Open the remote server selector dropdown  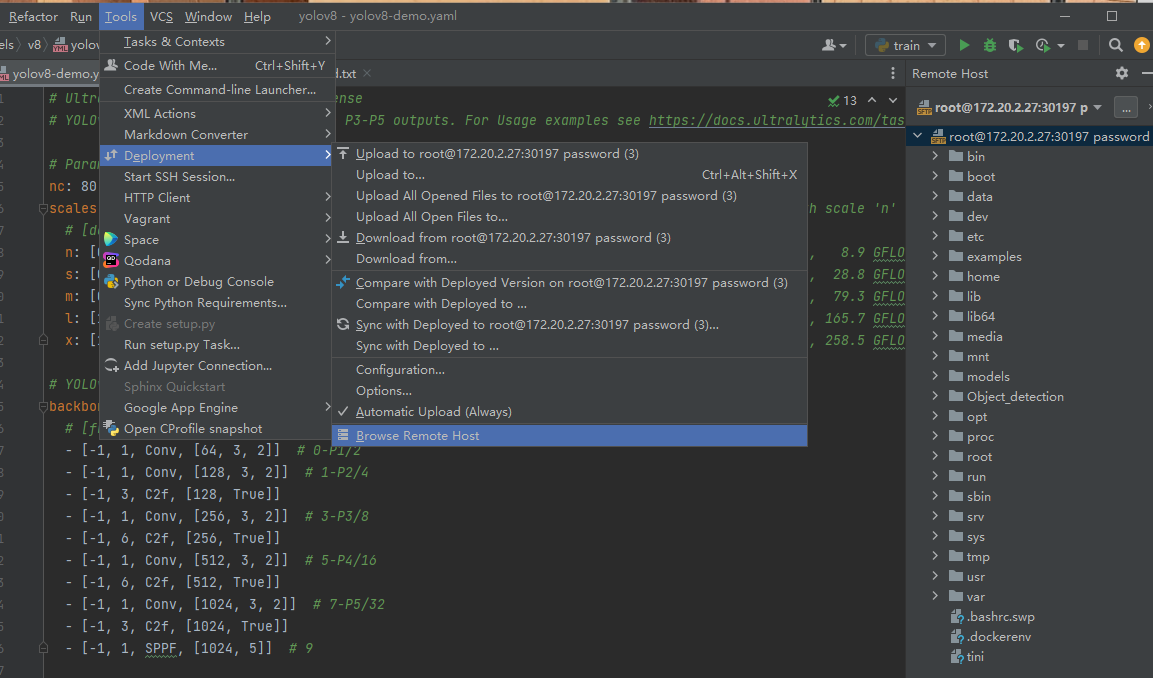pyautogui.click(x=1009, y=107)
